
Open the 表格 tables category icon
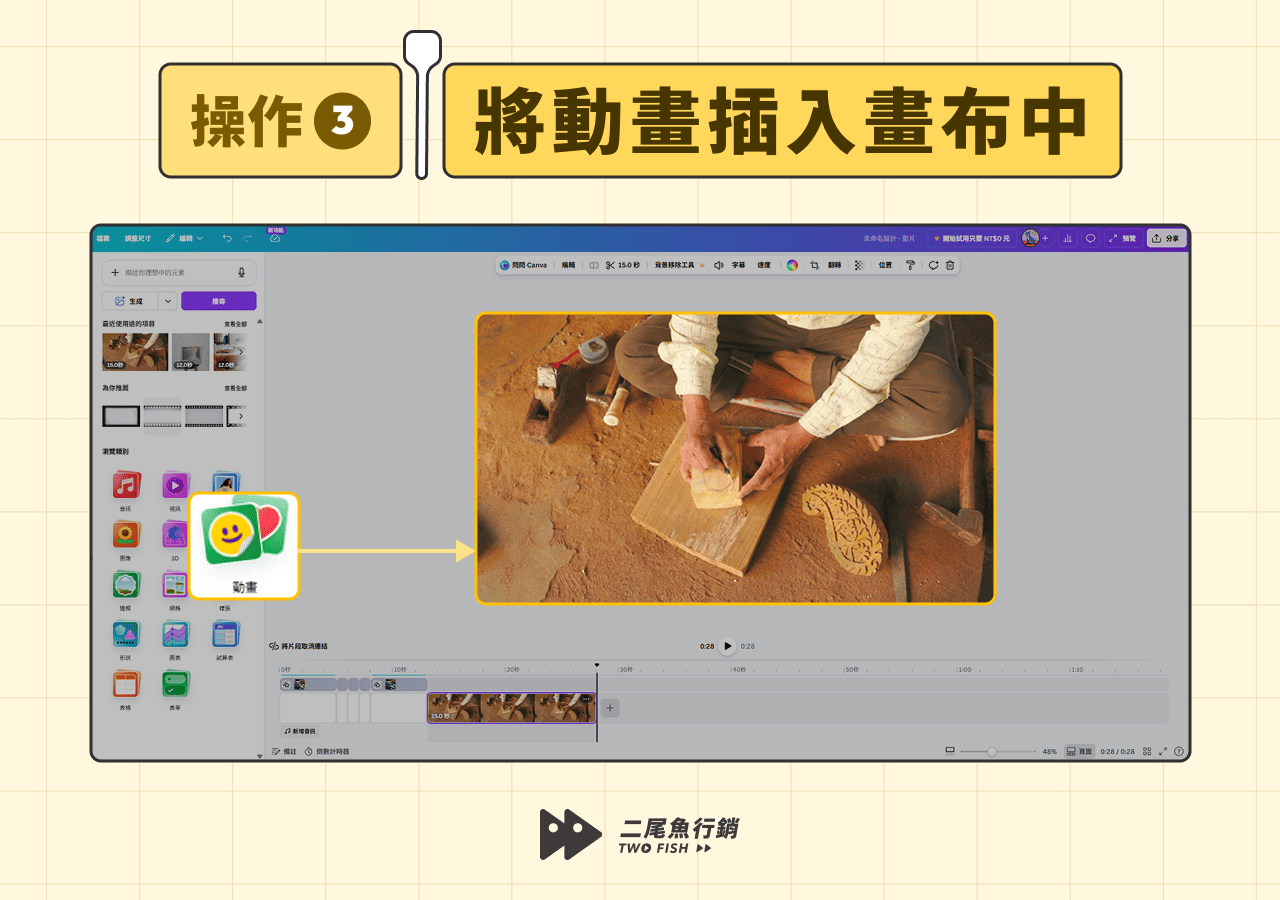(x=126, y=684)
